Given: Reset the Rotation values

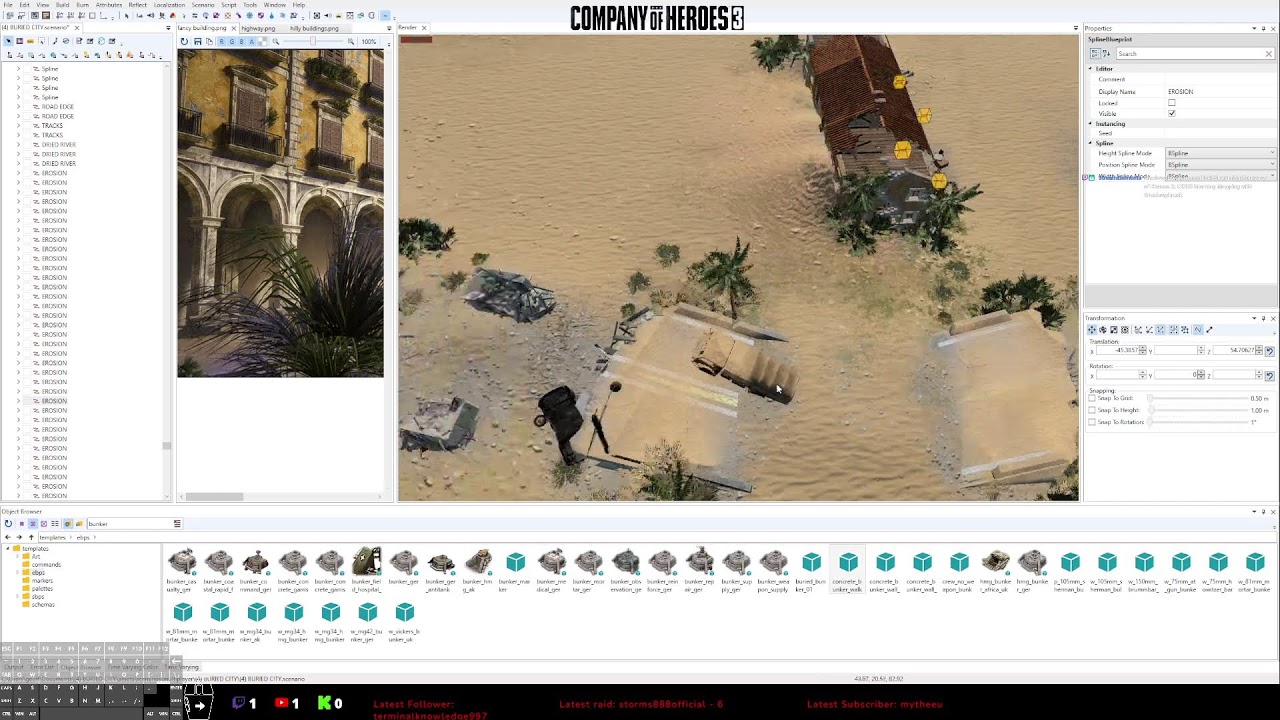Looking at the screenshot, I should point(1270,375).
